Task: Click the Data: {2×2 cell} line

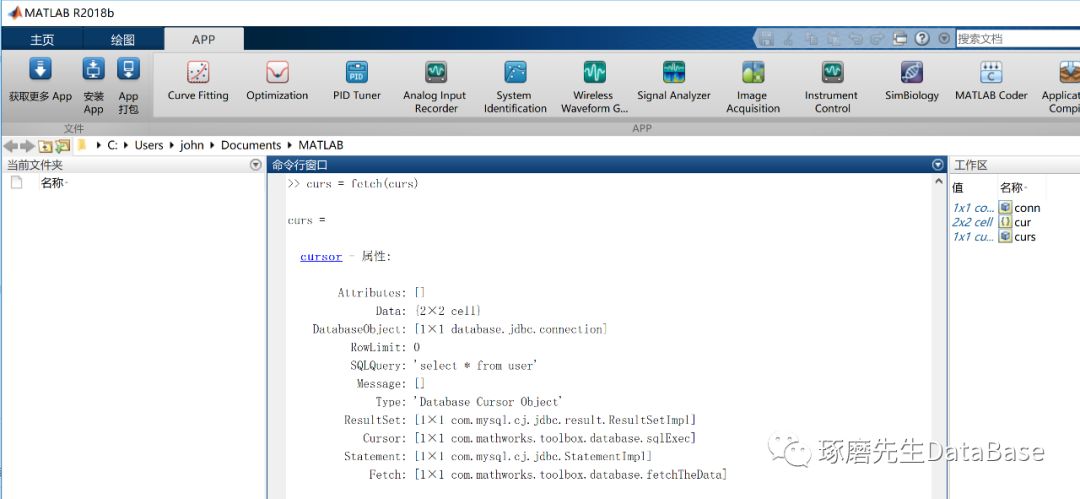Action: pos(428,311)
